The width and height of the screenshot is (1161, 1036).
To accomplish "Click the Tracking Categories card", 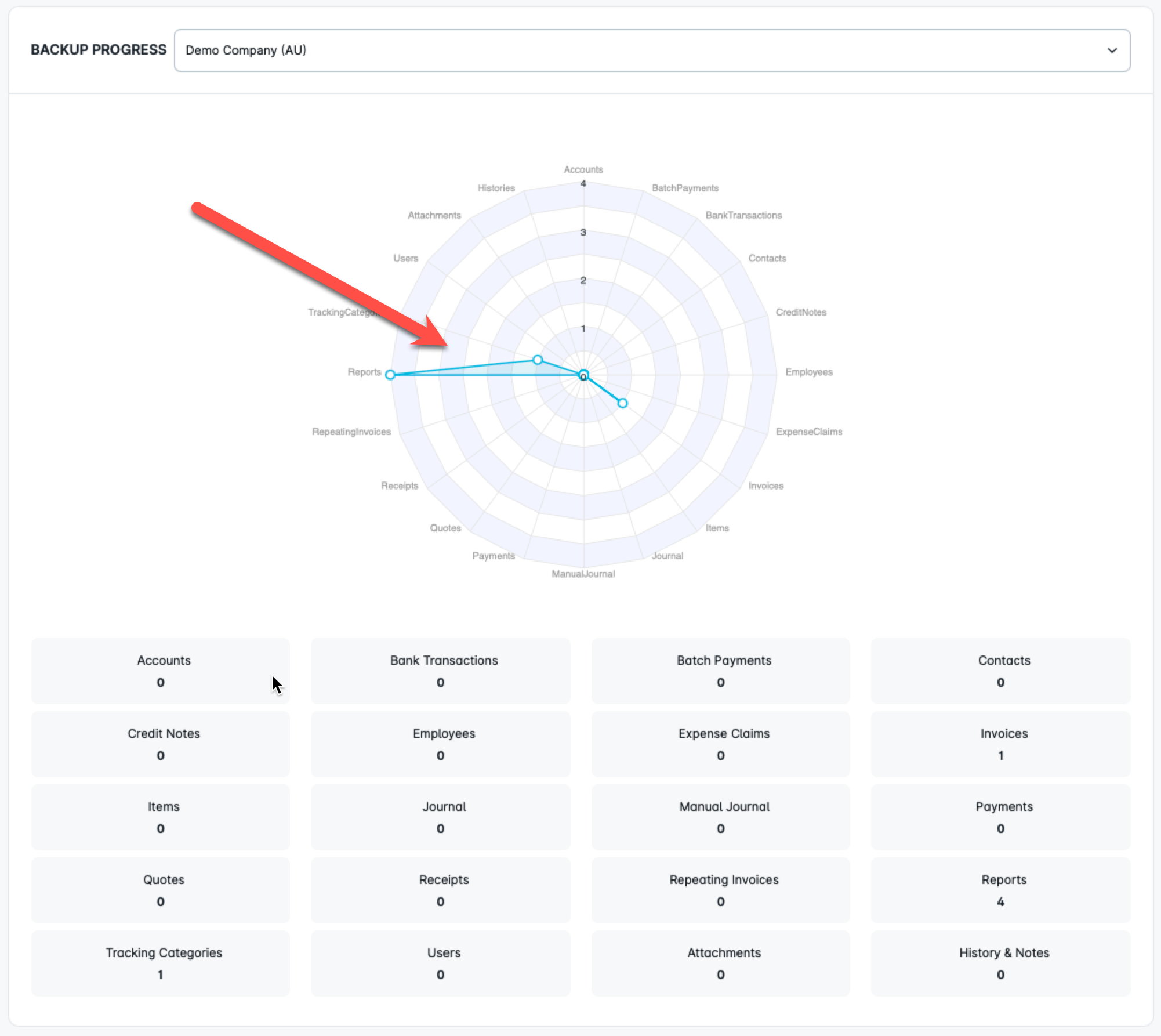I will (161, 963).
